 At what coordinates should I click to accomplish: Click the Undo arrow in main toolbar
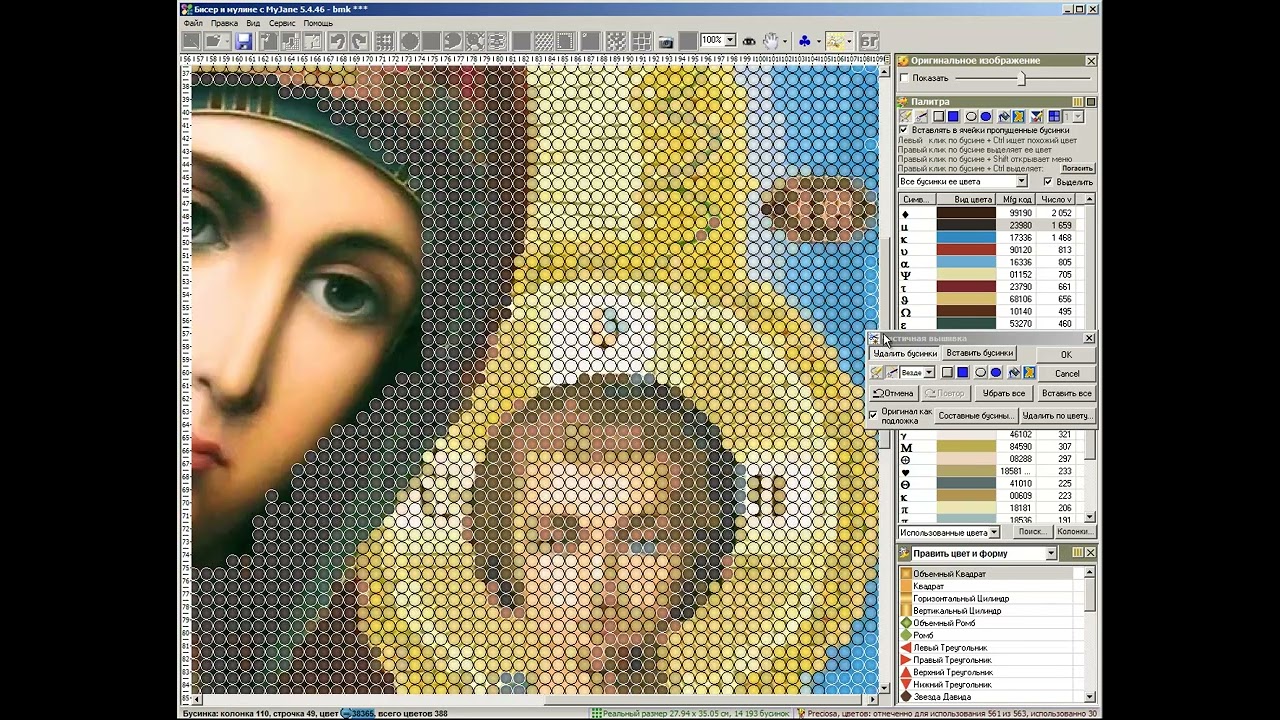point(338,41)
